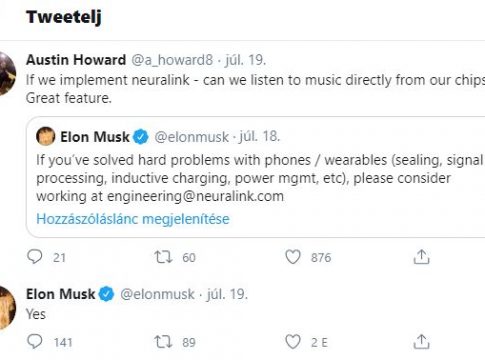The image size is (485, 360).
Task: Reply to Elon Musk's Yes tweet
Action: coord(35,342)
